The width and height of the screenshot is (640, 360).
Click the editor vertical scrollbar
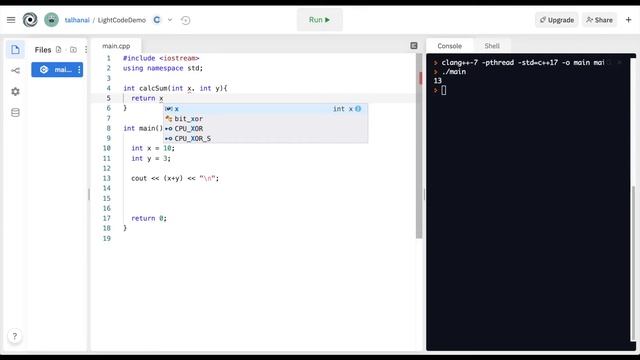point(419,146)
